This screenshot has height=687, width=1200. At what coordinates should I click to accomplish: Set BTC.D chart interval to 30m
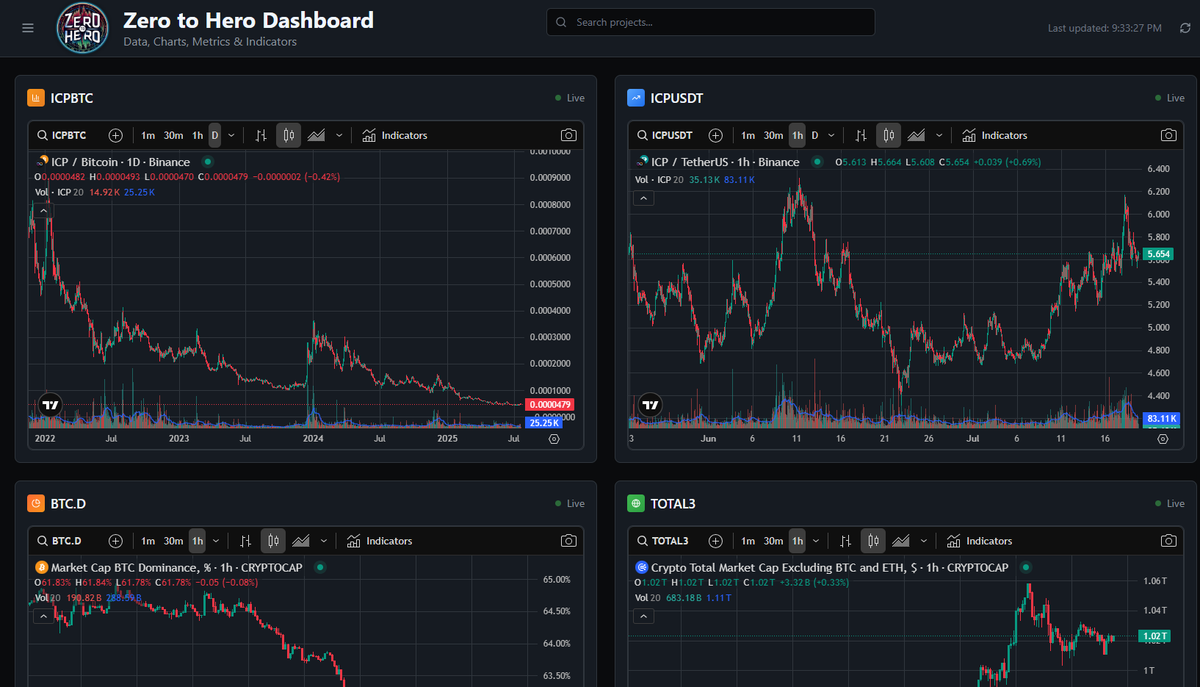[173, 541]
